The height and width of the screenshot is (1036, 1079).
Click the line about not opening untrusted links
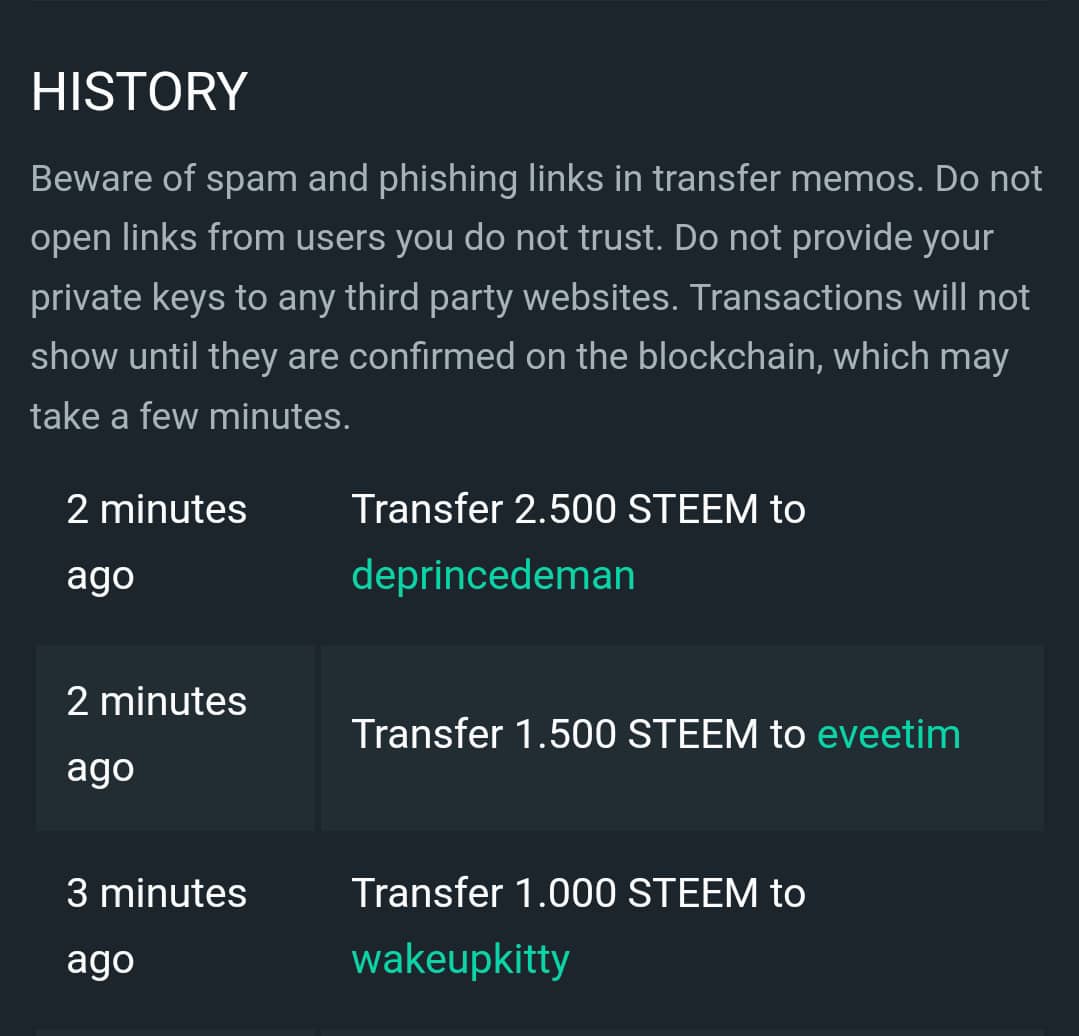512,238
